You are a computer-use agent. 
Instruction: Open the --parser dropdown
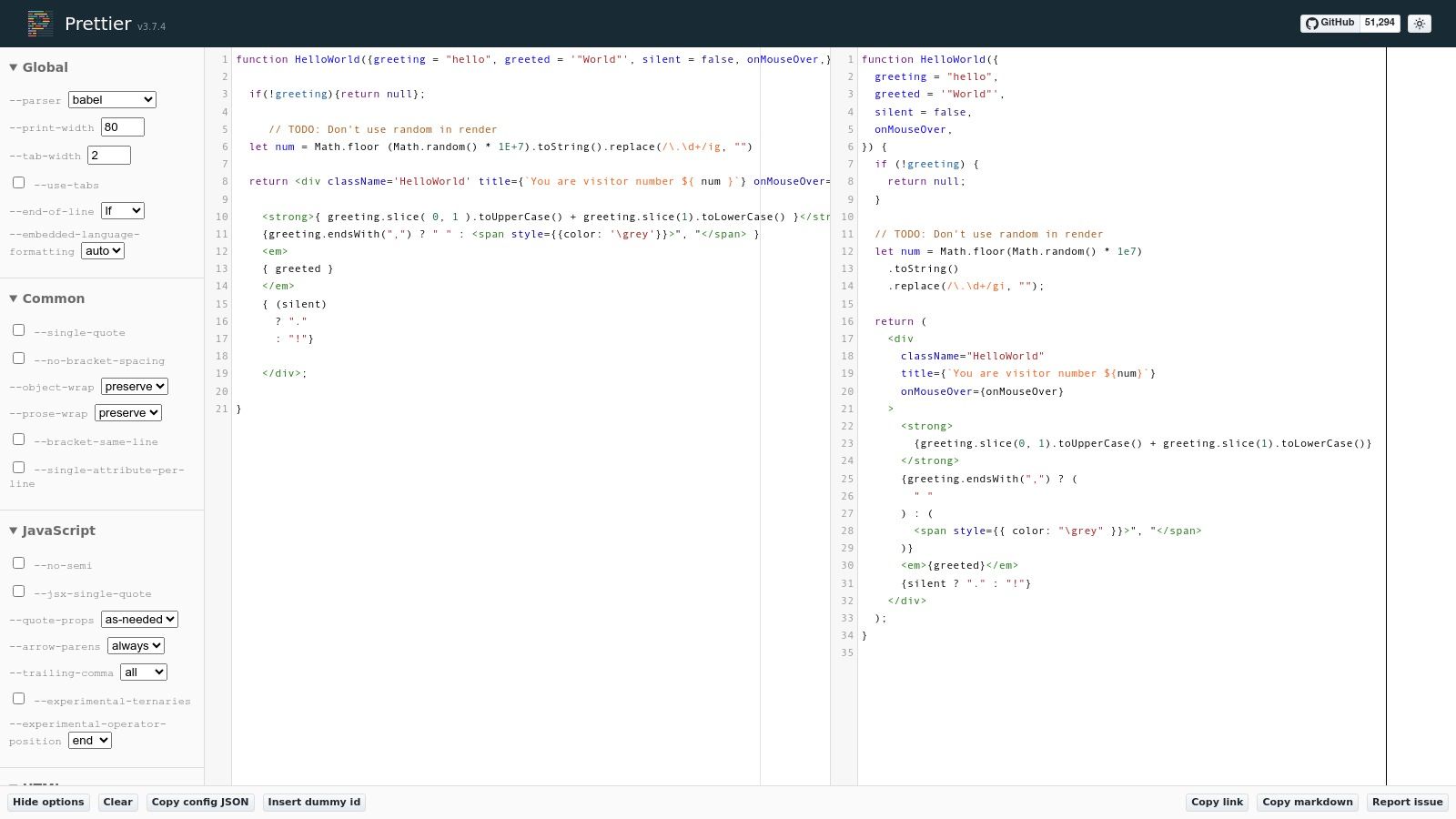point(112,100)
